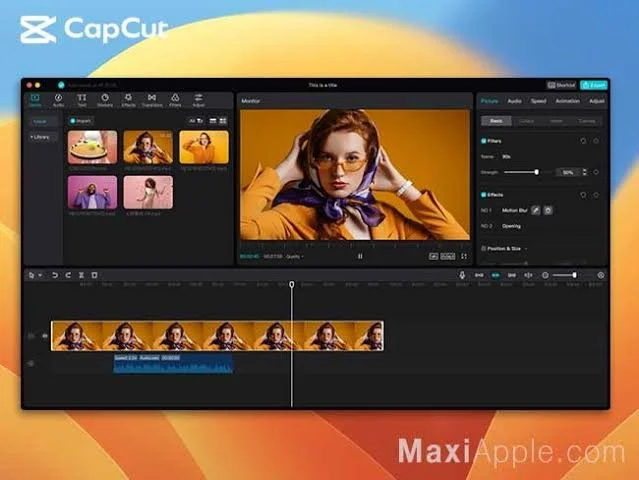
Task: Open the Audio tool in top toolbar
Action: coord(58,98)
